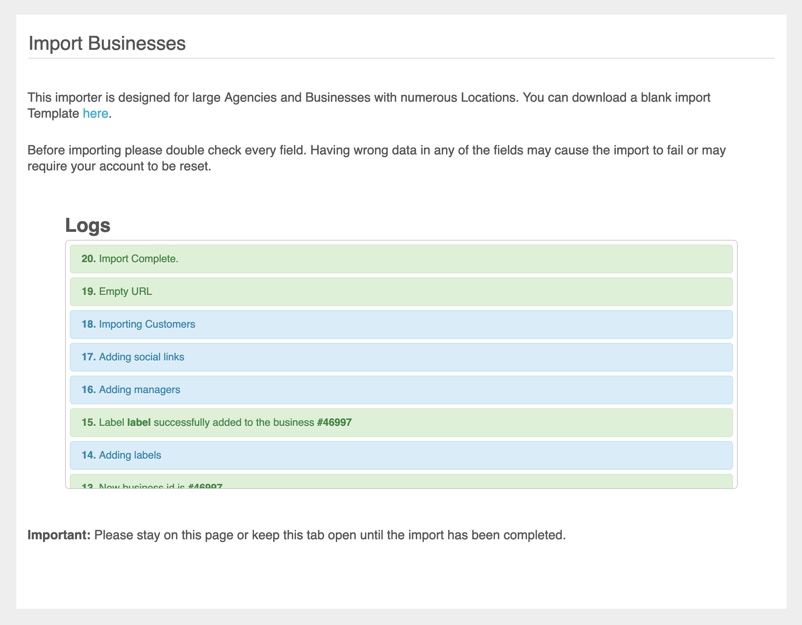This screenshot has height=625, width=802.
Task: Click number badge '19.' in Empty URL row
Action: click(87, 291)
